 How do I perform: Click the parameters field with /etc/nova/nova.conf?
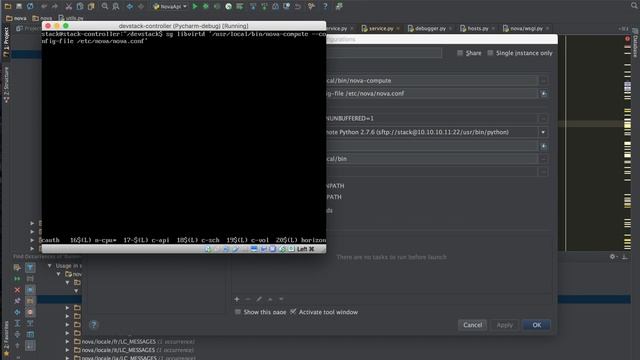(431, 93)
